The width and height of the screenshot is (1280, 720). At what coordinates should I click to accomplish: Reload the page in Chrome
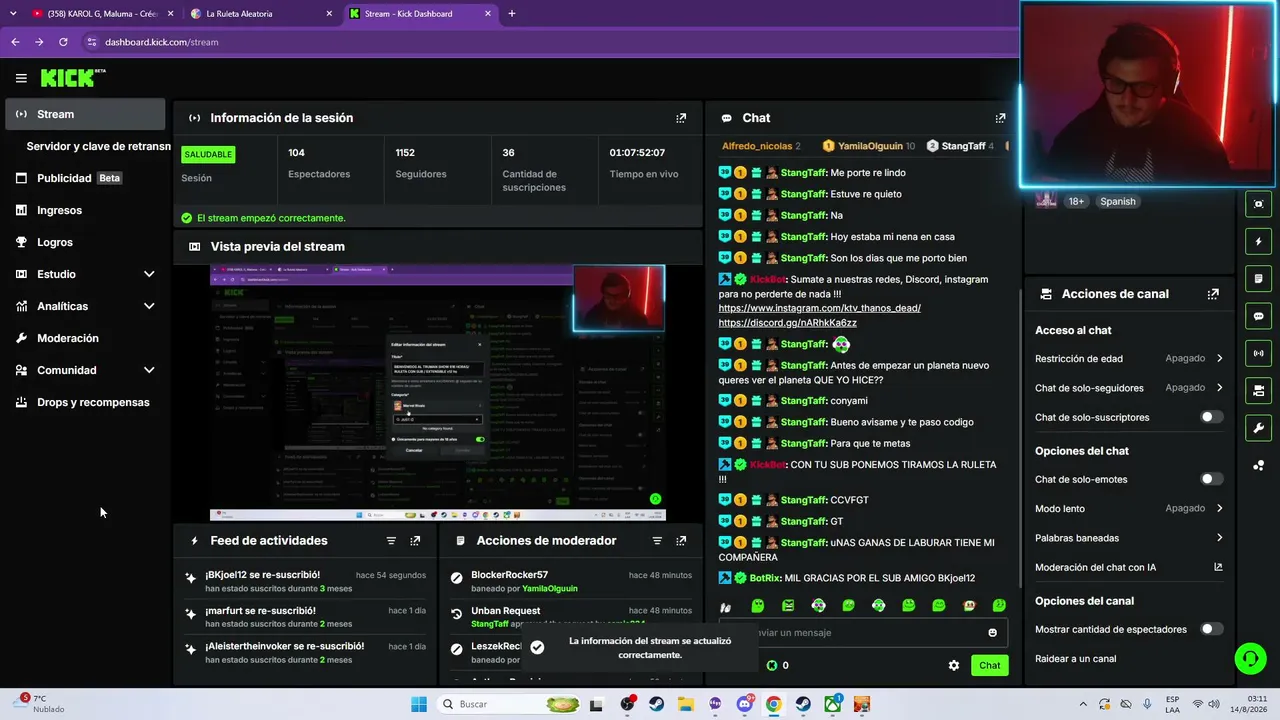[63, 42]
